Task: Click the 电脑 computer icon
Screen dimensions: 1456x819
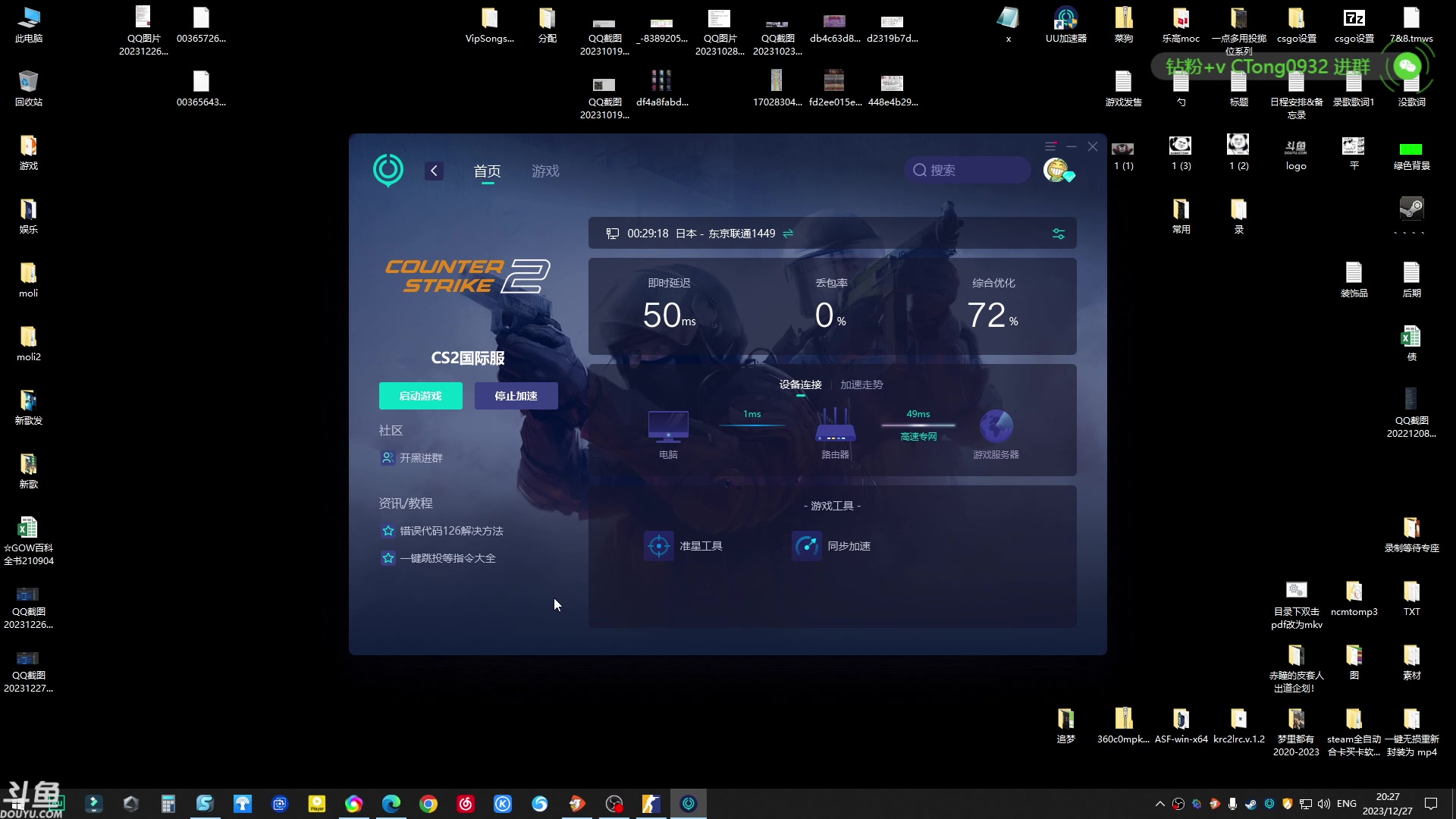Action: click(x=668, y=427)
